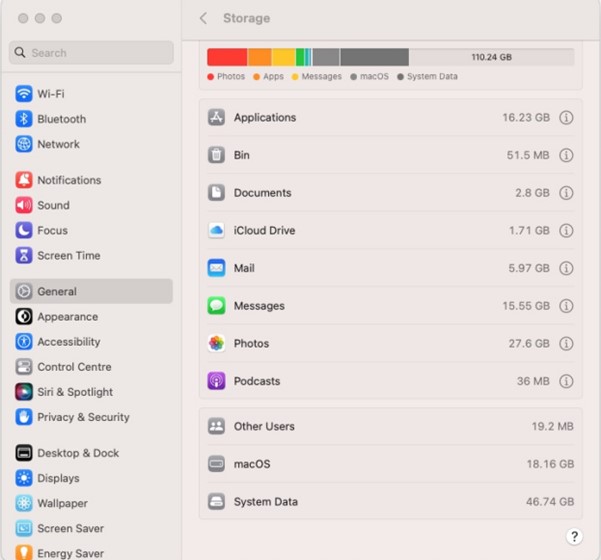Click the 110.24 GB free space label
The image size is (601, 560).
(x=491, y=57)
